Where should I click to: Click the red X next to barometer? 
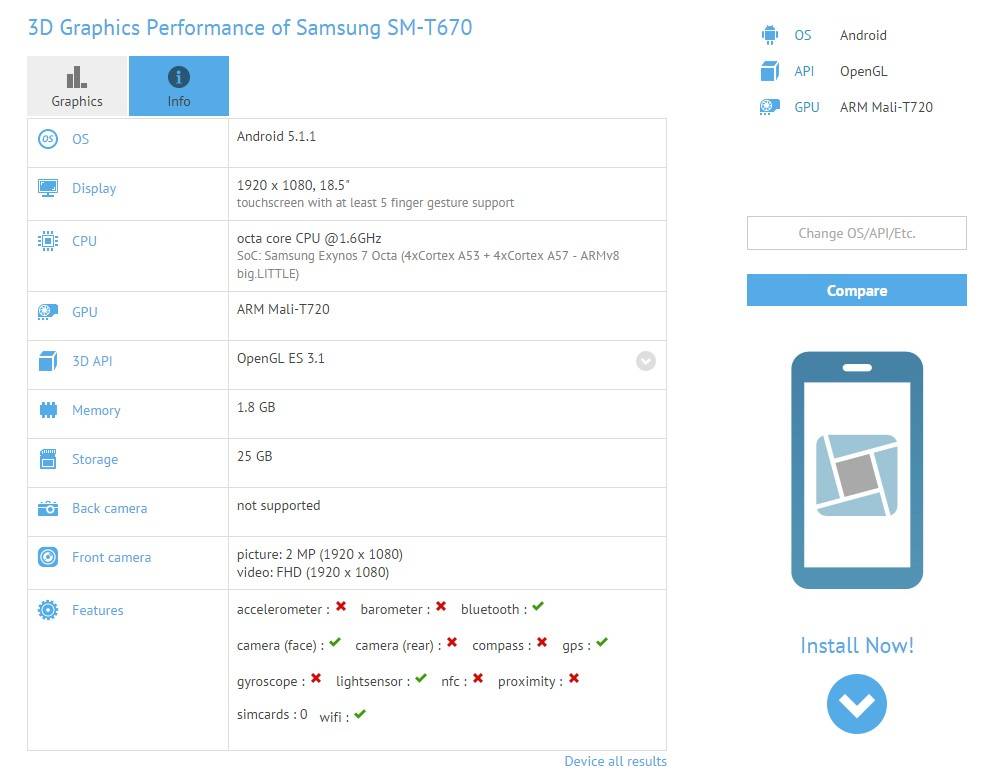(x=441, y=606)
